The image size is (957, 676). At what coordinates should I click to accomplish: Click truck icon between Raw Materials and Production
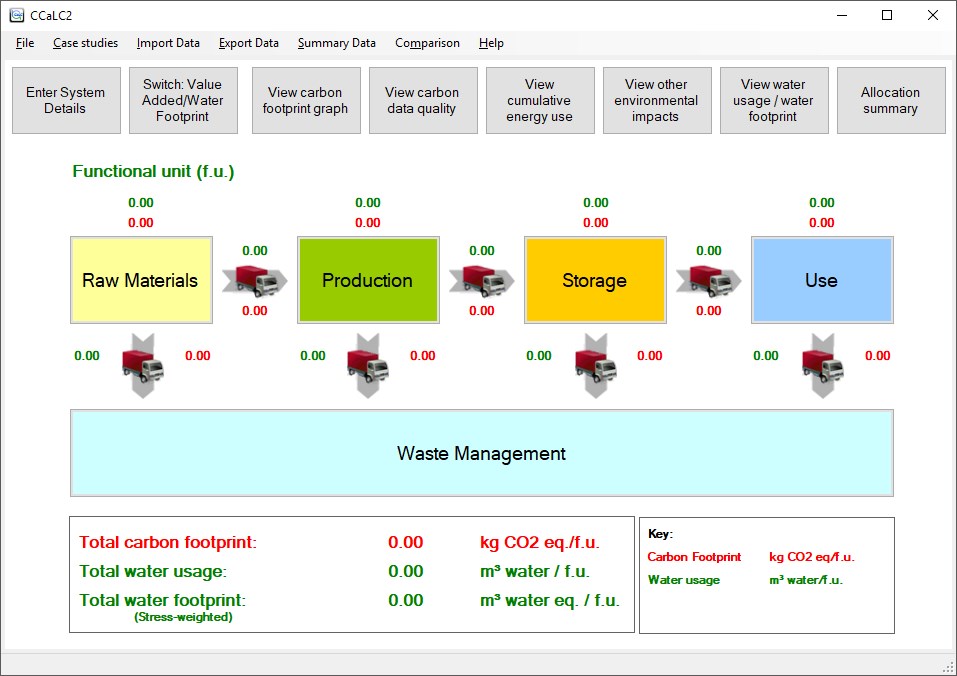coord(255,281)
